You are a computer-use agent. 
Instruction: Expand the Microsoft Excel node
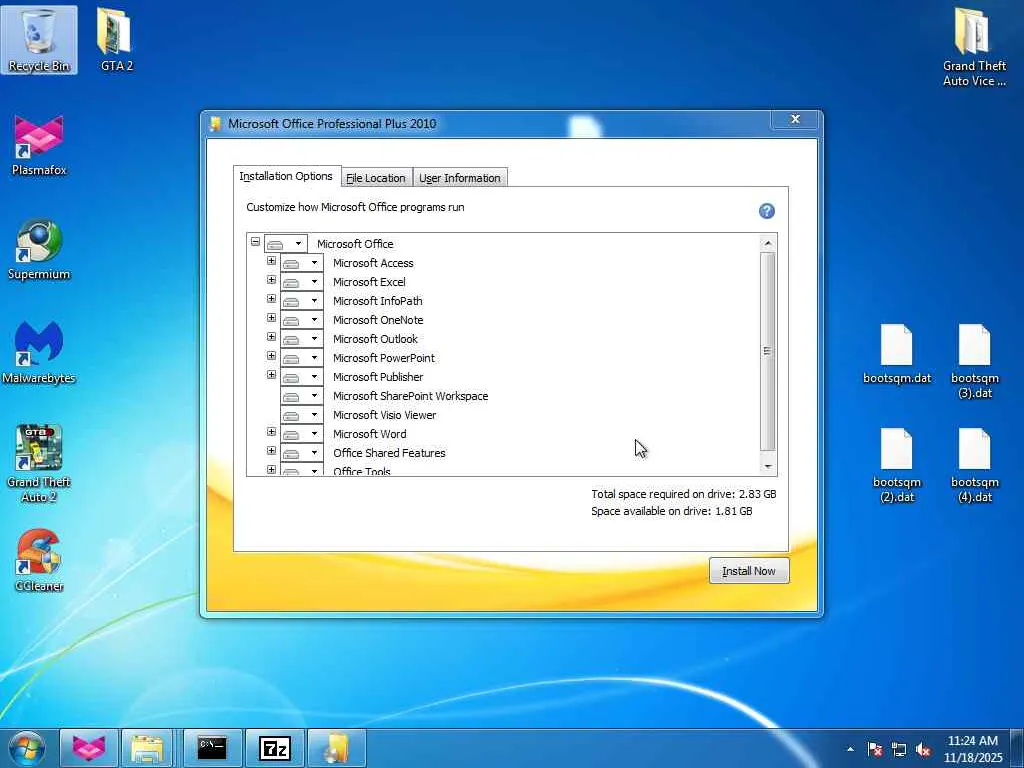pyautogui.click(x=272, y=280)
